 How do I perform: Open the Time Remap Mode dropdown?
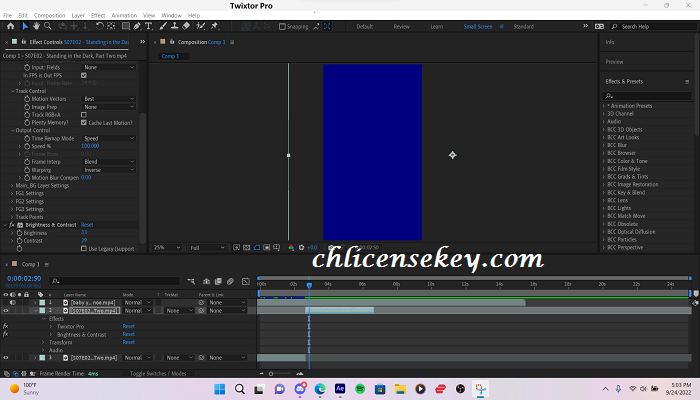coord(109,138)
